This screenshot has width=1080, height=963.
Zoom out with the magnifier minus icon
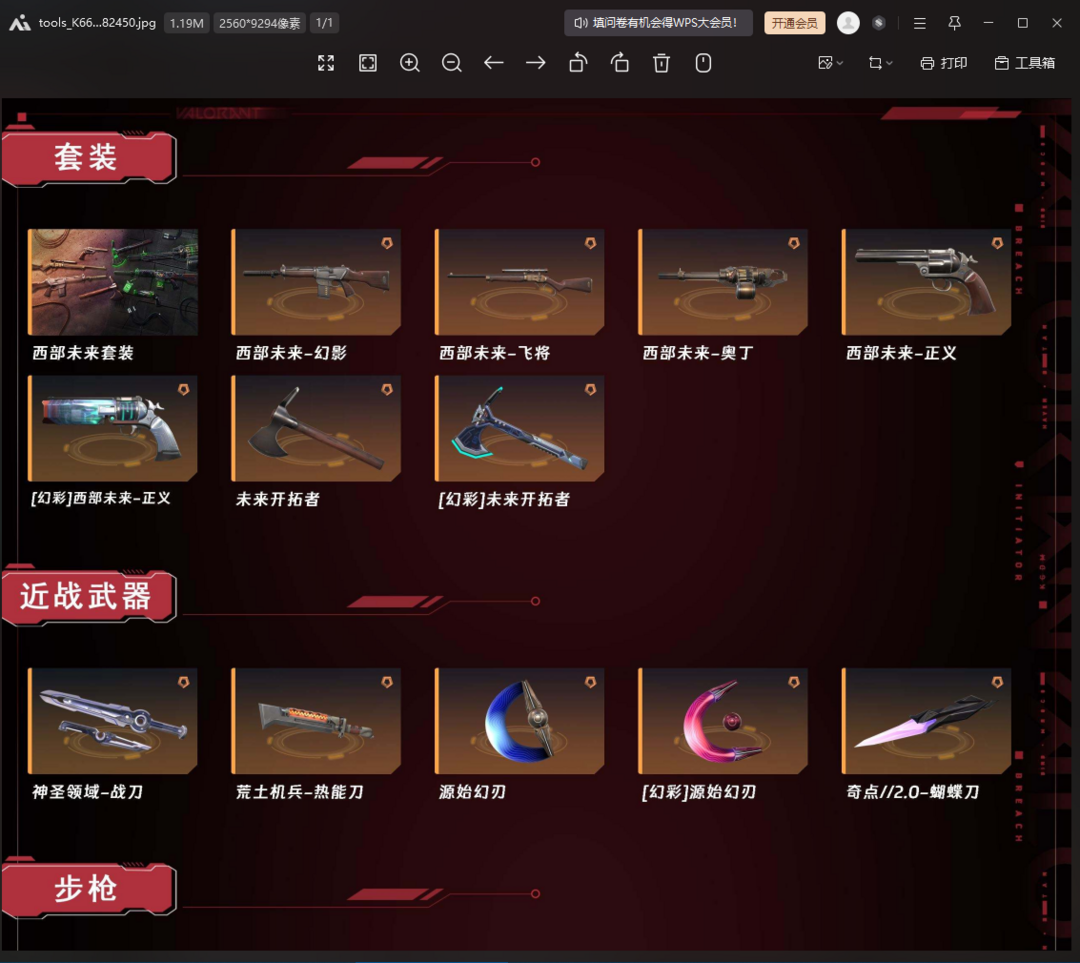tap(452, 63)
